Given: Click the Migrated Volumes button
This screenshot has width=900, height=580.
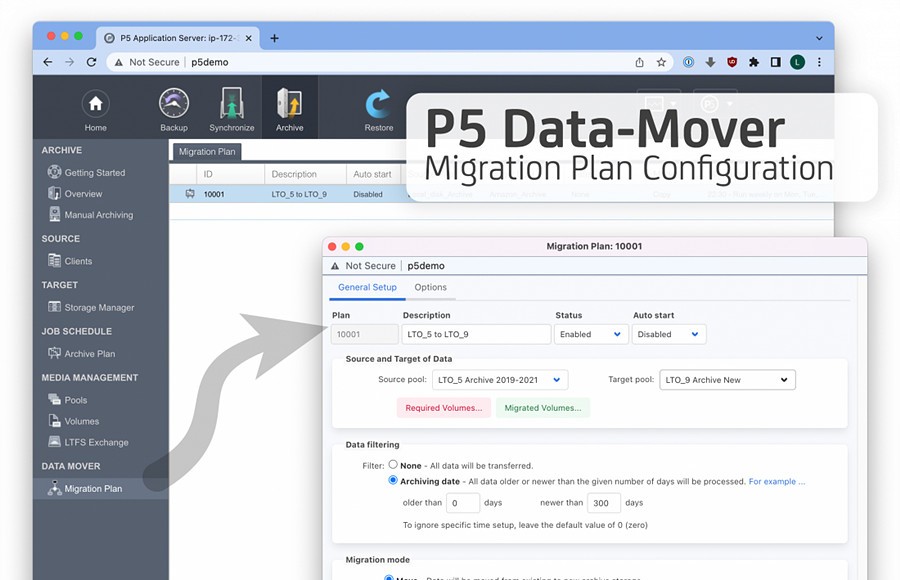Looking at the screenshot, I should (x=543, y=408).
